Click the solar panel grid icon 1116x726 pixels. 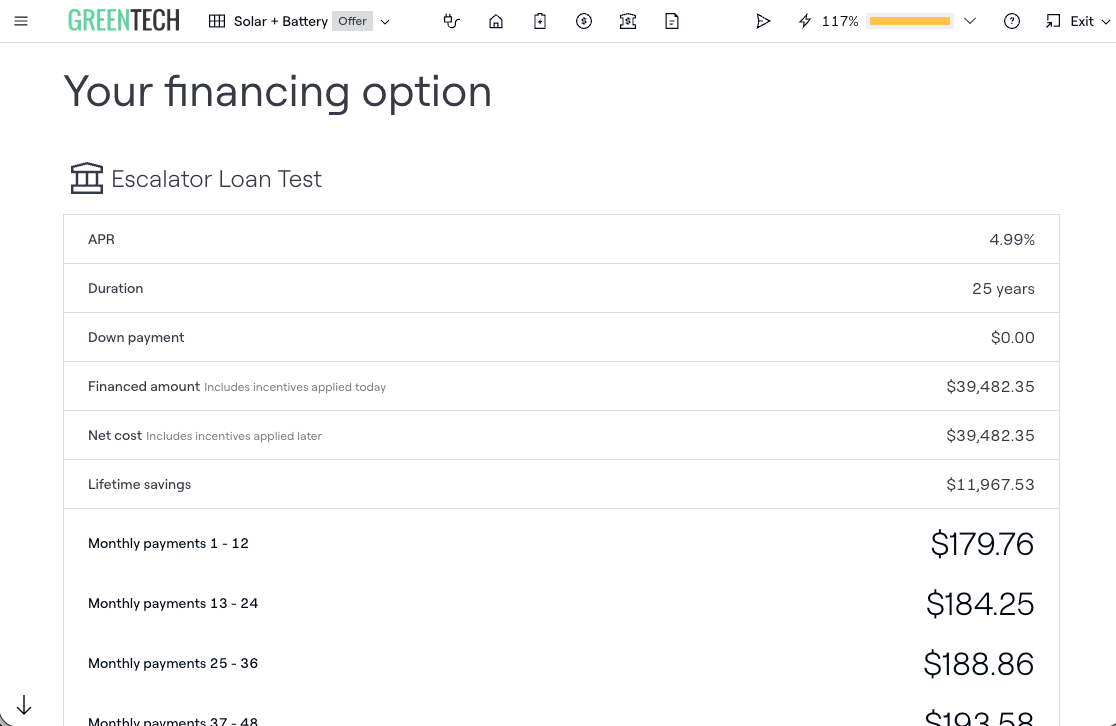click(217, 21)
